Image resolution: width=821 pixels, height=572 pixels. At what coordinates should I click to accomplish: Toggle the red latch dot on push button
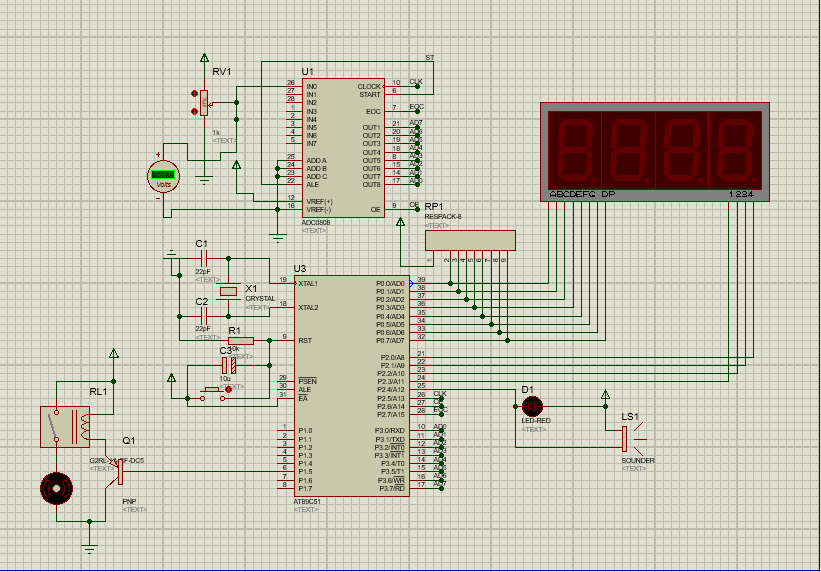(x=228, y=390)
